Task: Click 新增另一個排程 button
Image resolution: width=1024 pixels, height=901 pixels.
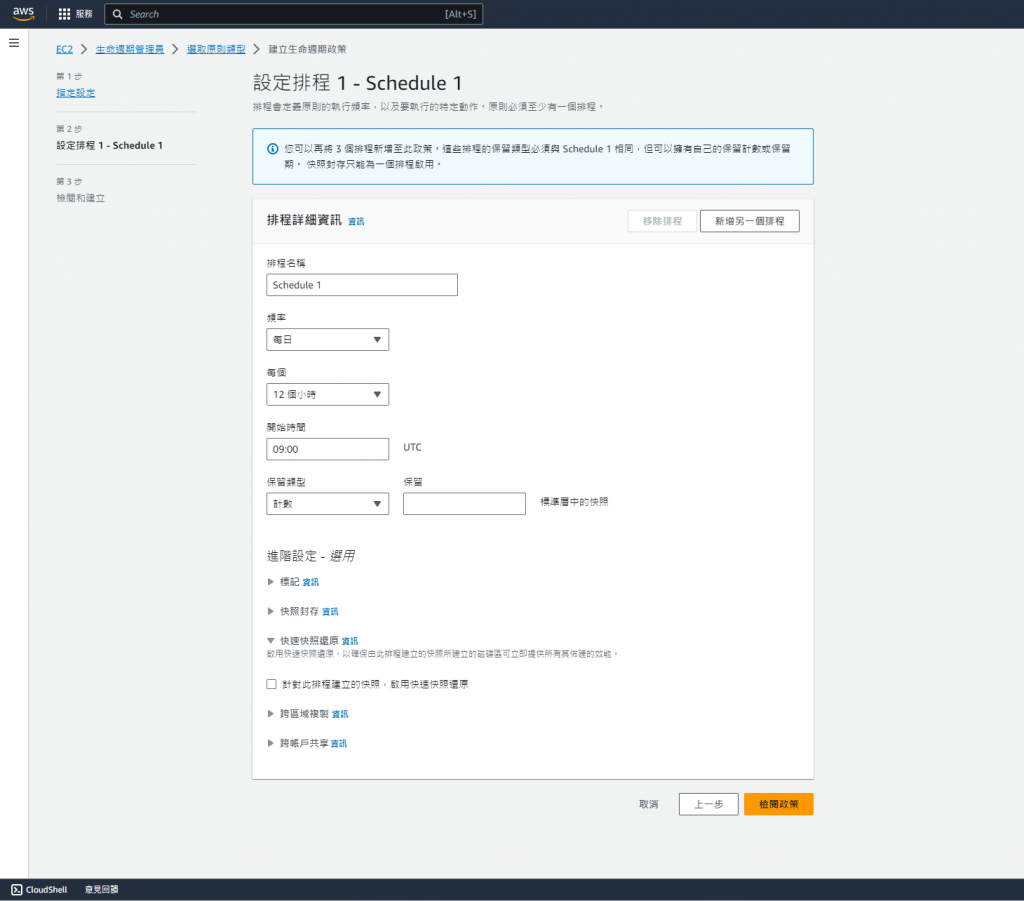Action: pos(749,221)
